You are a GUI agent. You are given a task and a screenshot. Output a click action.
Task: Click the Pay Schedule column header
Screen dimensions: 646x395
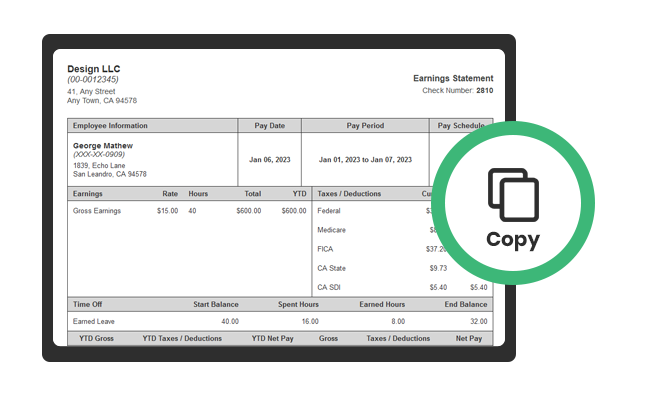tap(461, 126)
